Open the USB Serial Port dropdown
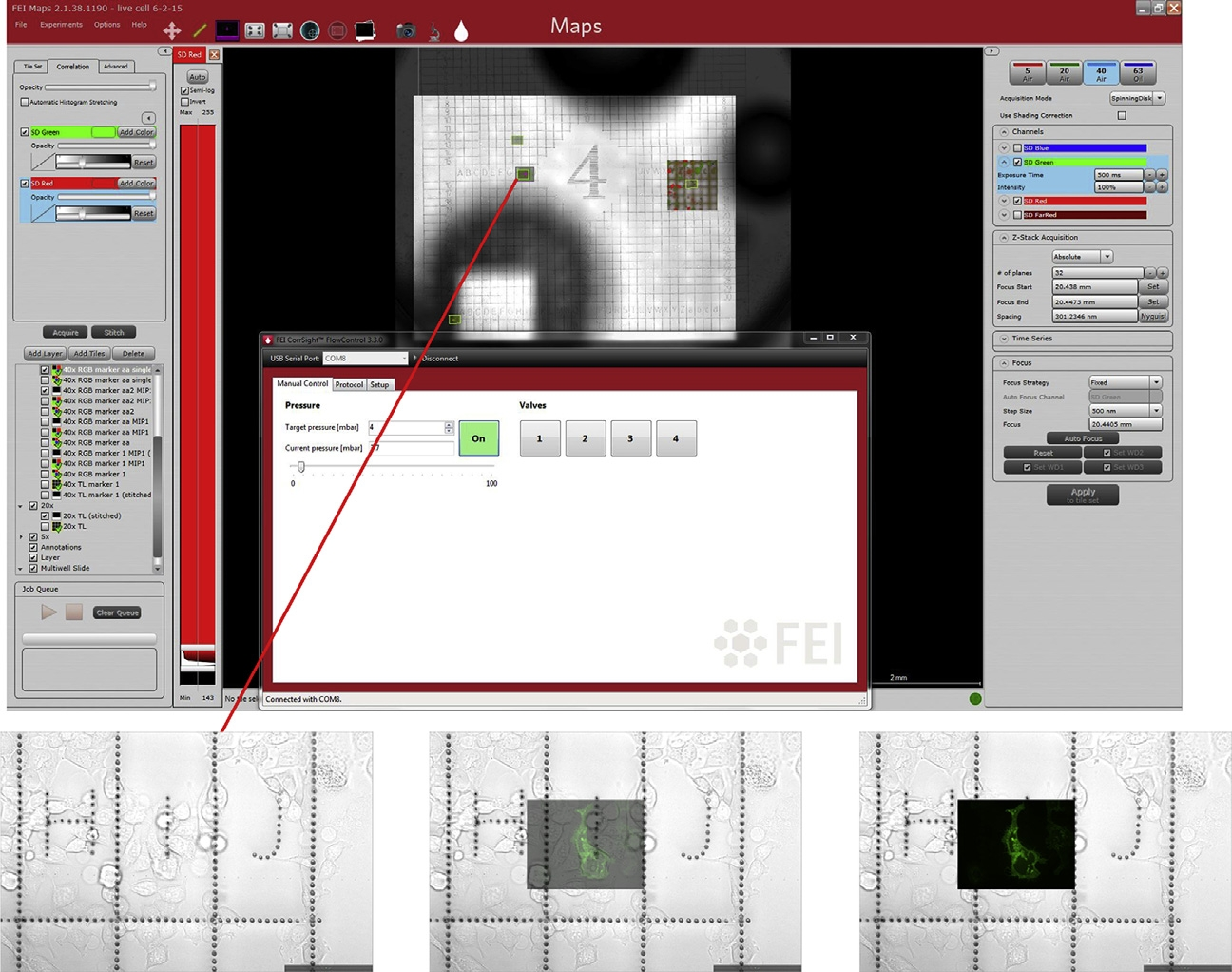 click(366, 359)
